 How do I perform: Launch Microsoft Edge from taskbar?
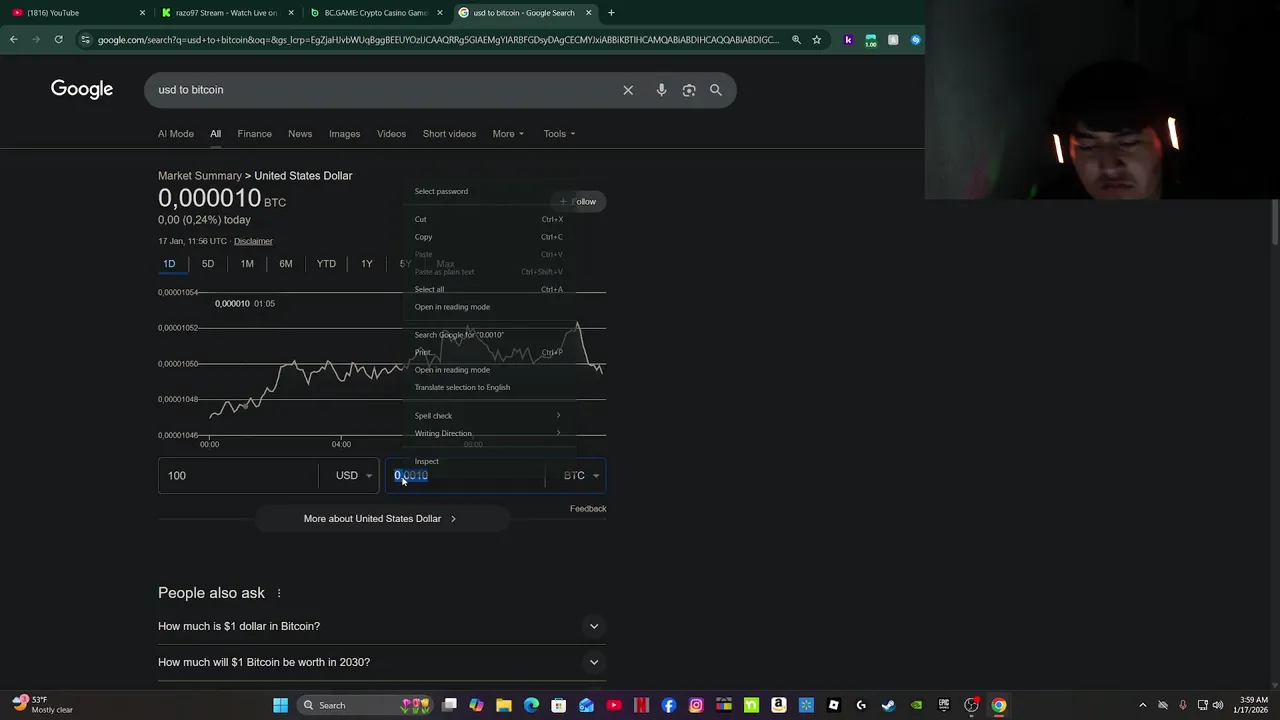[532, 705]
